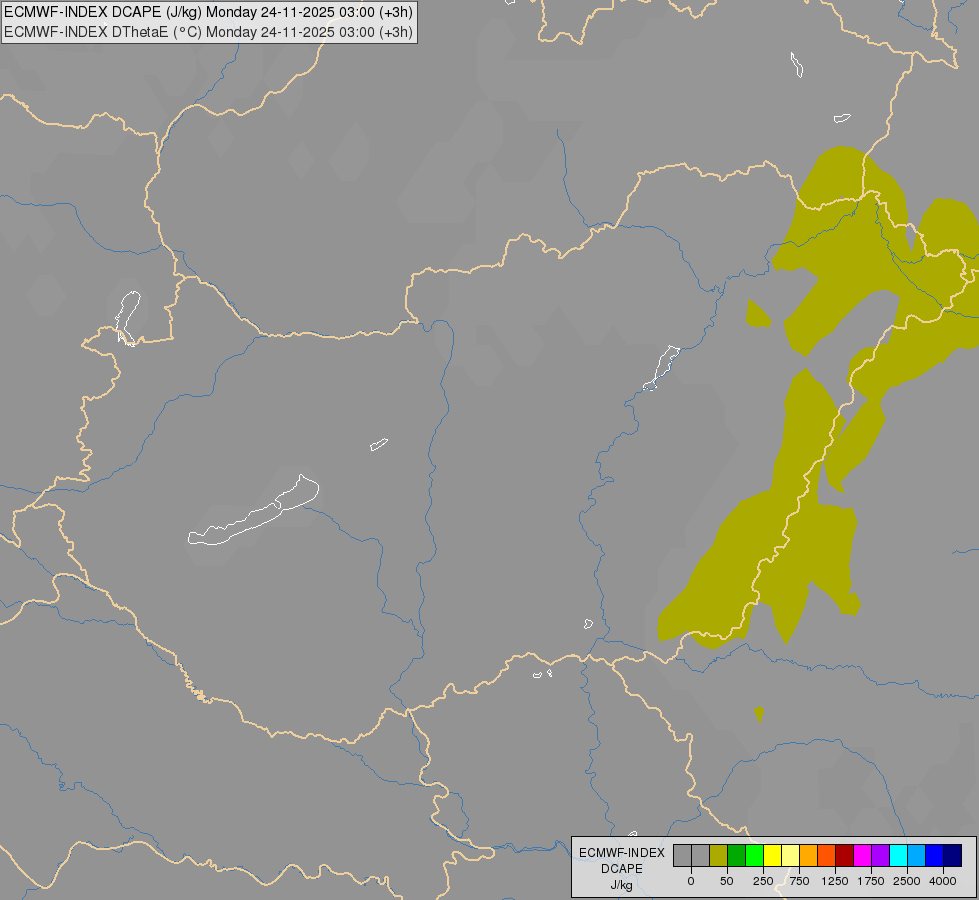
Task: Click the dark red legend swatch
Action: click(845, 855)
